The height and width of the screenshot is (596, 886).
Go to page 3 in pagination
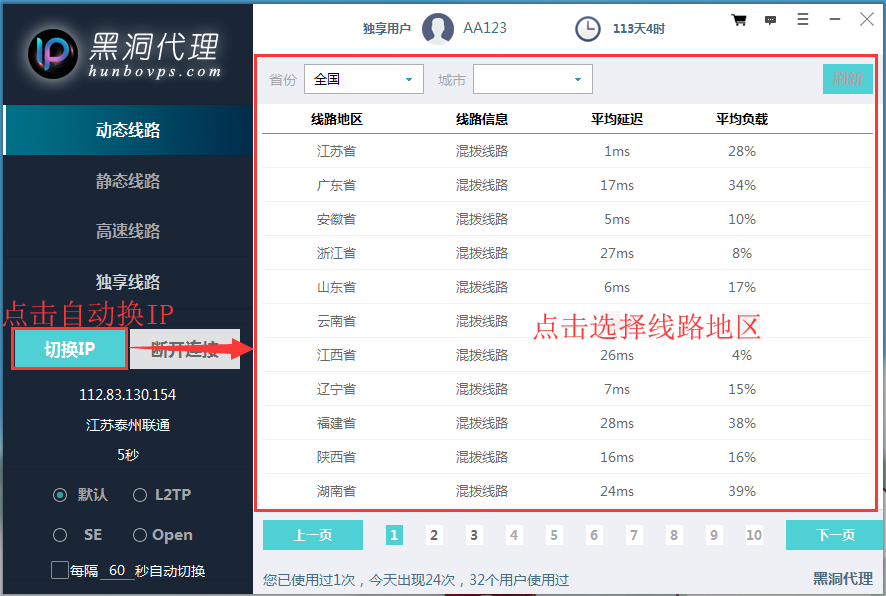tap(474, 535)
